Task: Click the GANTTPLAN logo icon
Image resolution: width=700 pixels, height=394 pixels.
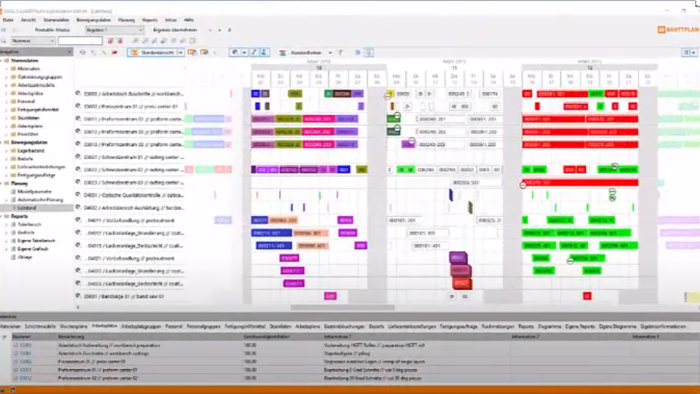Action: (x=661, y=29)
